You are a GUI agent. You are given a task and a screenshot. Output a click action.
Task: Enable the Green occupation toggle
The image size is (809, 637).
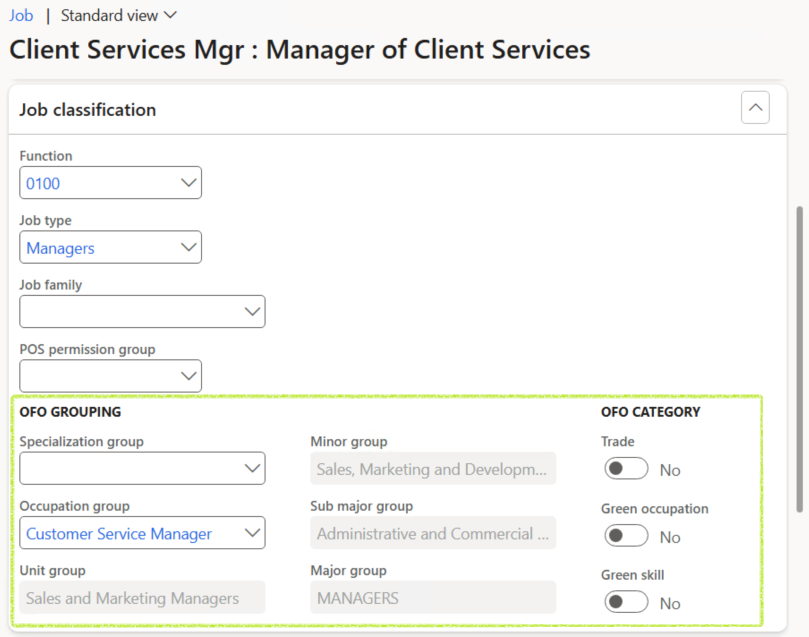point(626,535)
